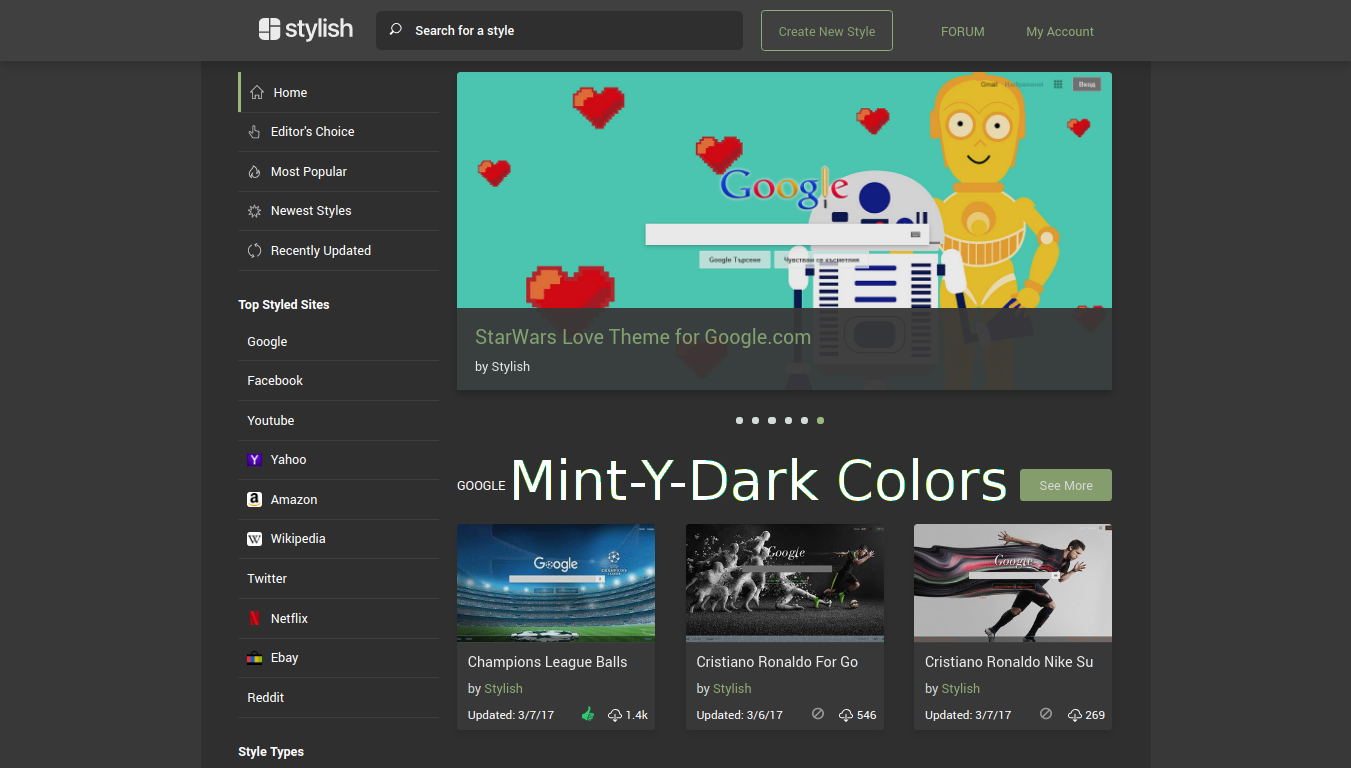Open Cristiano Ronaldo Nike Su thumbnail

click(x=1013, y=583)
